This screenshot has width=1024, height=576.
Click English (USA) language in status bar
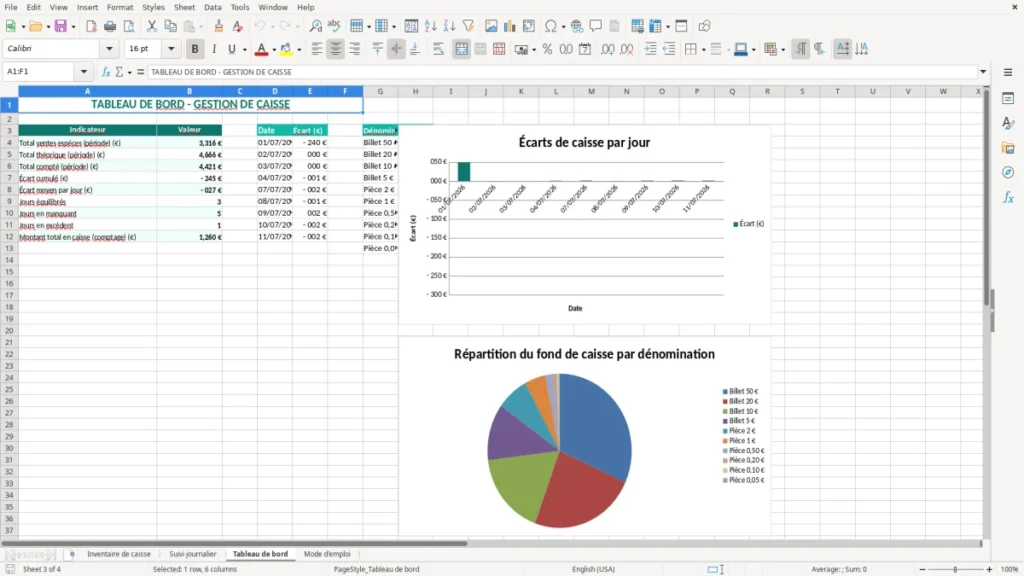coord(593,569)
